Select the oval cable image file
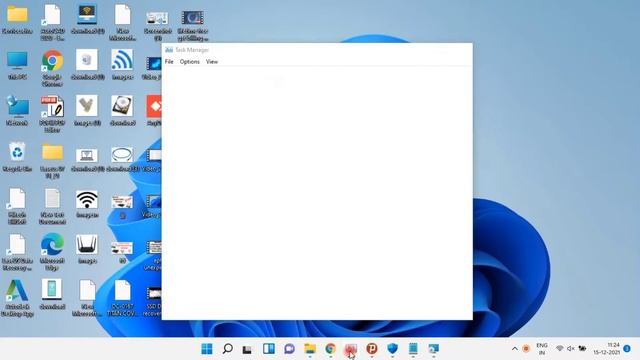The image size is (640, 360). [x=122, y=159]
